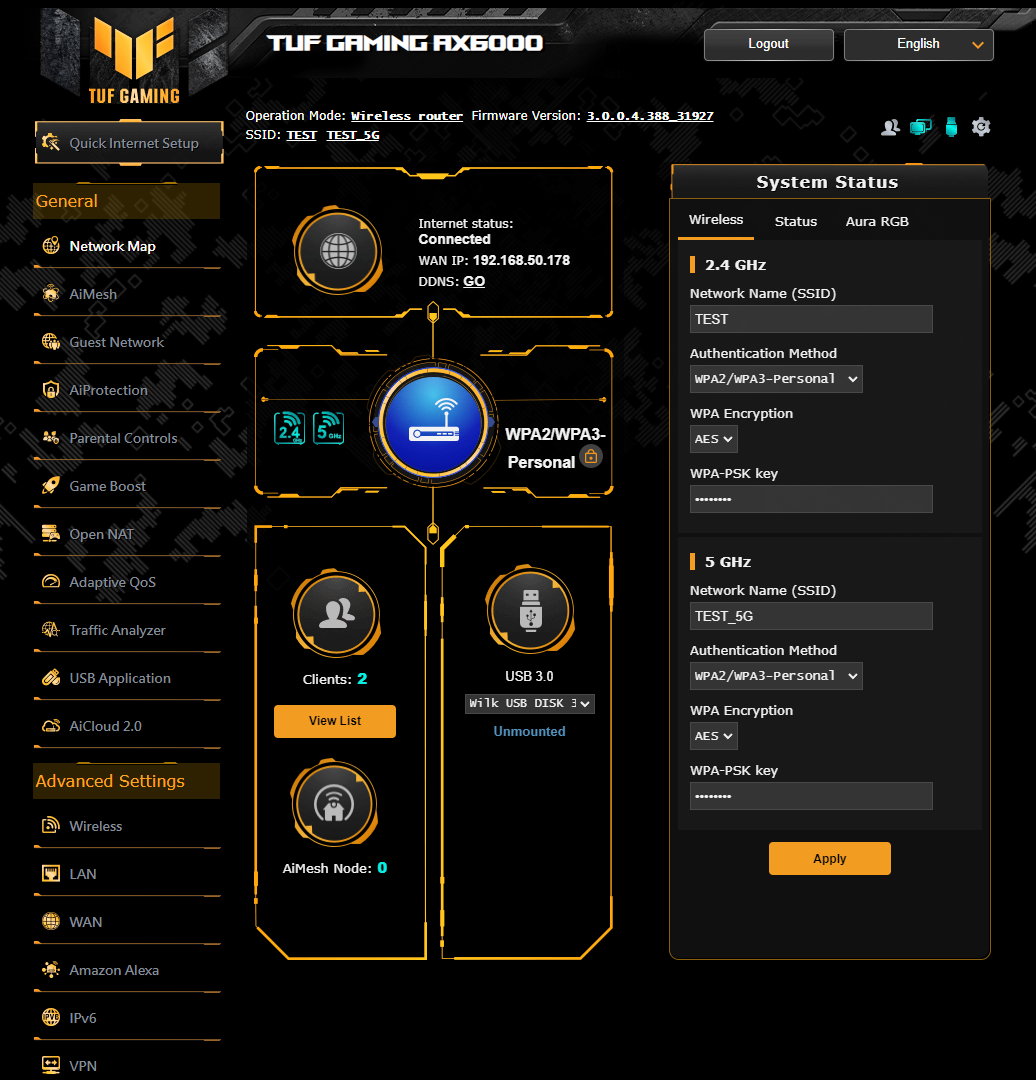This screenshot has height=1080, width=1036.
Task: Click the TUF Gaming logo
Action: (134, 61)
